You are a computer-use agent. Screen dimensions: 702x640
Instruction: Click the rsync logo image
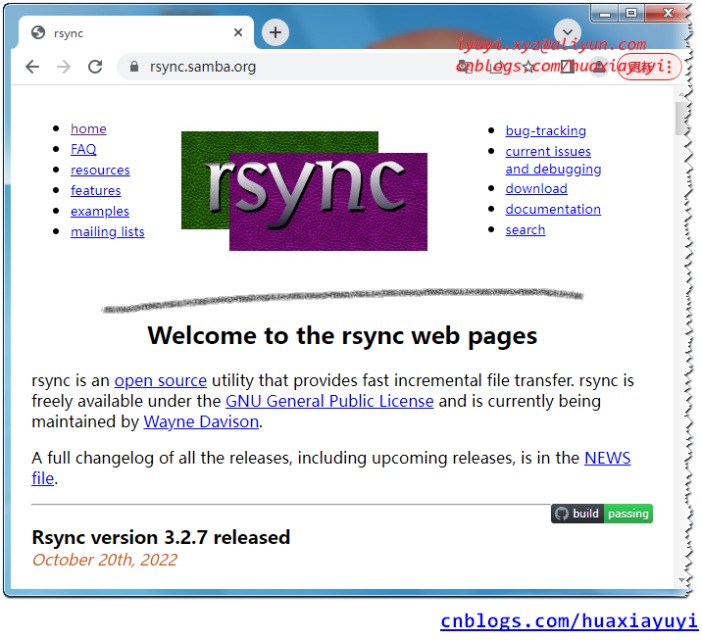pyautogui.click(x=304, y=191)
